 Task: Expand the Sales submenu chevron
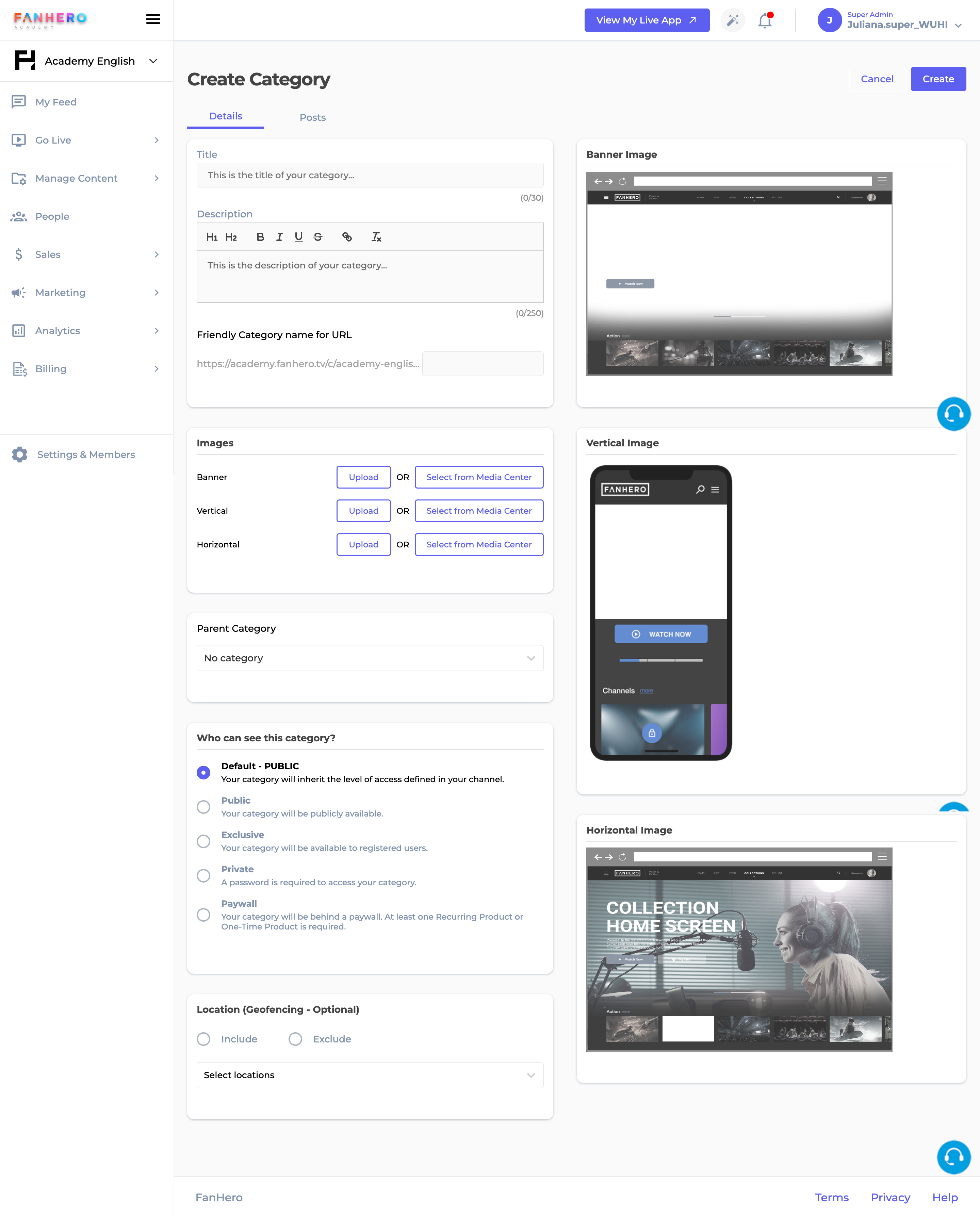click(x=157, y=254)
